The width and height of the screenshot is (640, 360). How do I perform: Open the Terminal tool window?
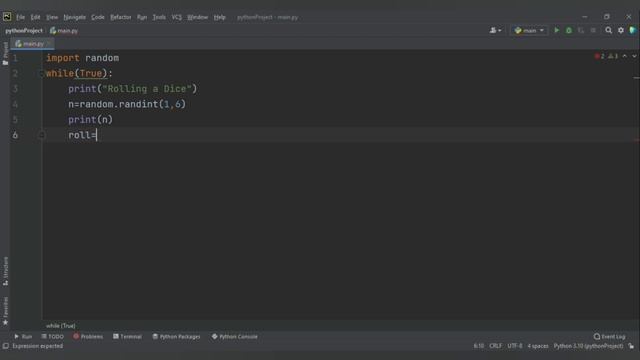[x=127, y=336]
